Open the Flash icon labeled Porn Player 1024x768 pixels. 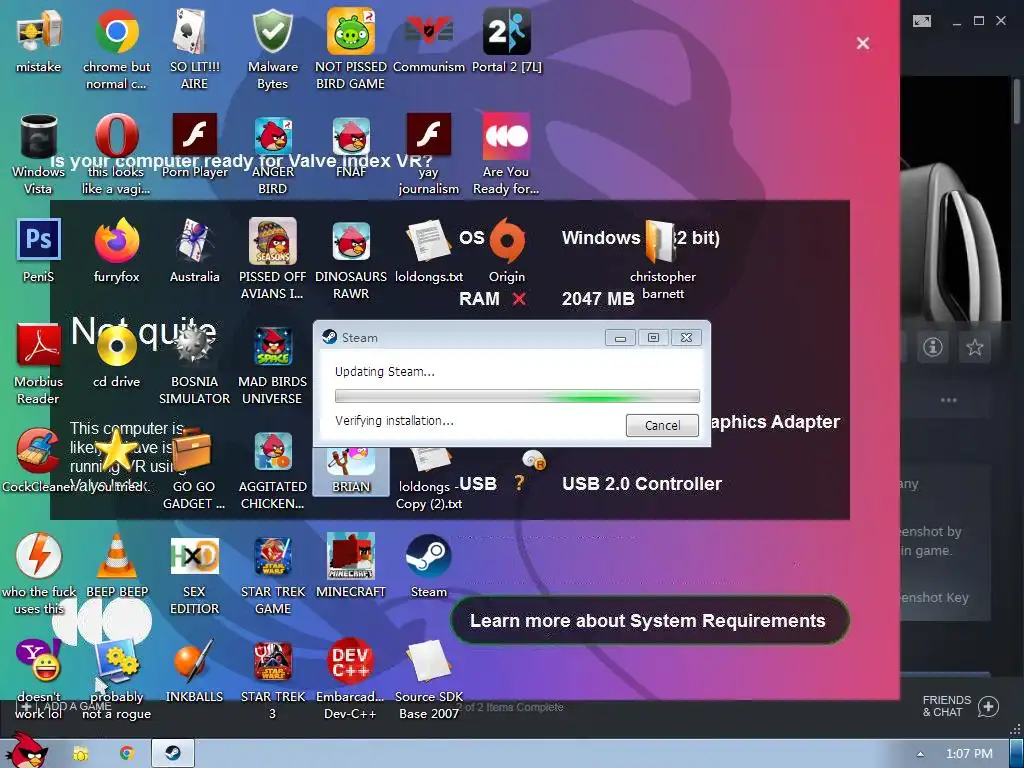click(194, 134)
